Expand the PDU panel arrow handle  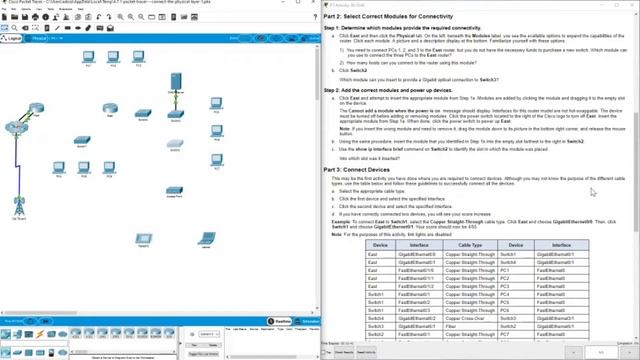(181, 343)
